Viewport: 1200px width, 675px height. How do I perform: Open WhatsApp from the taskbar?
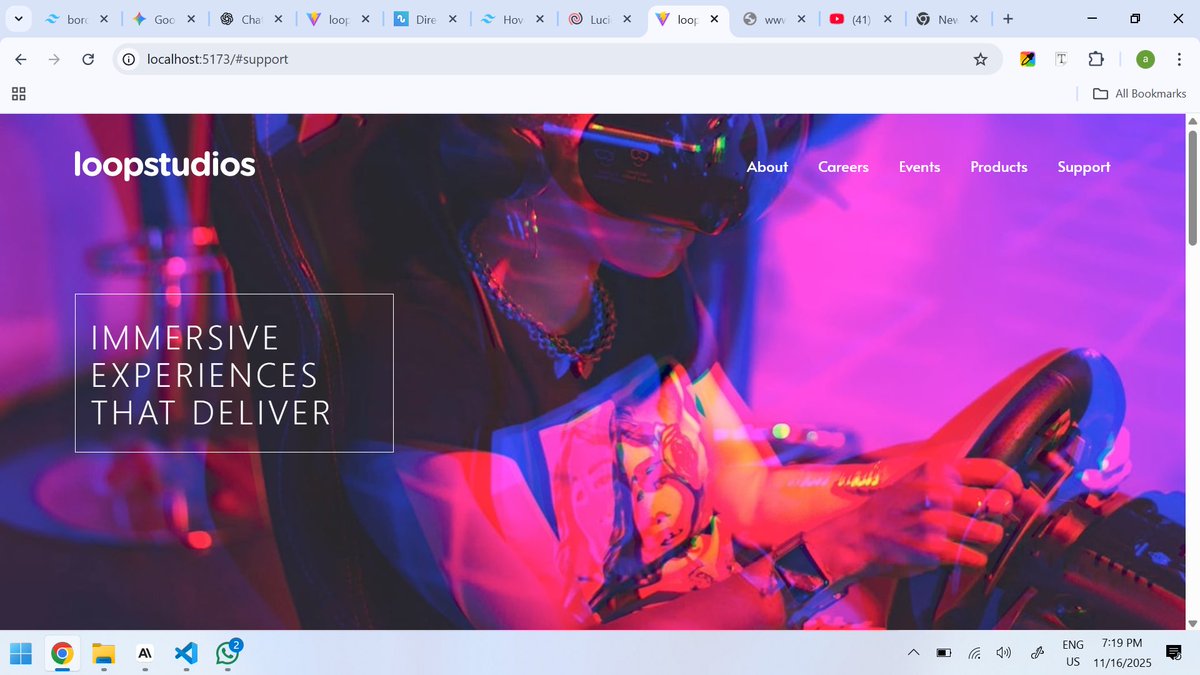[x=226, y=655]
